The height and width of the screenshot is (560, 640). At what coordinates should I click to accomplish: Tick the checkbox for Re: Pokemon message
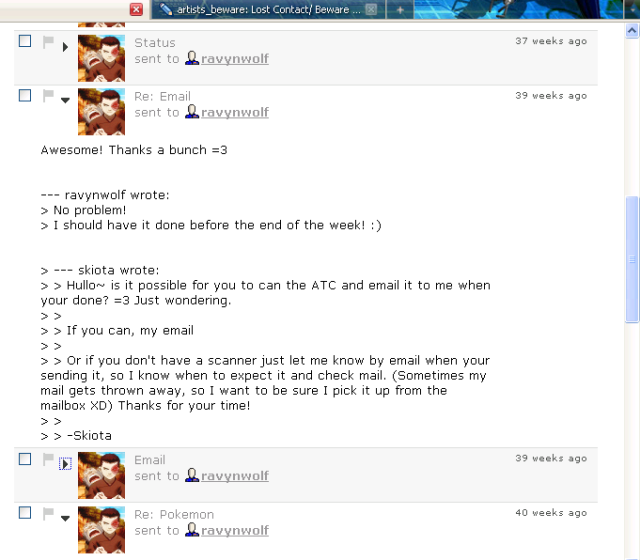click(25, 513)
